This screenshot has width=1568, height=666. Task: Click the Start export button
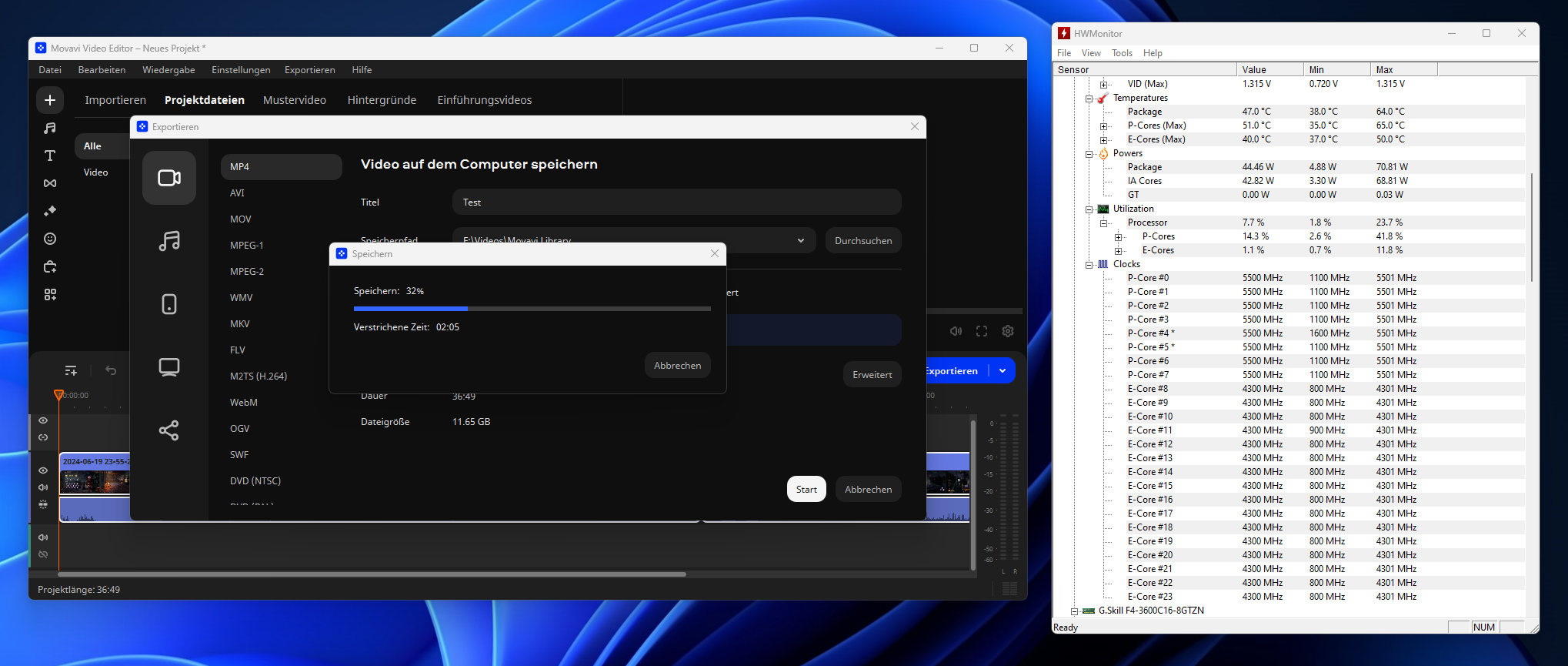click(806, 490)
